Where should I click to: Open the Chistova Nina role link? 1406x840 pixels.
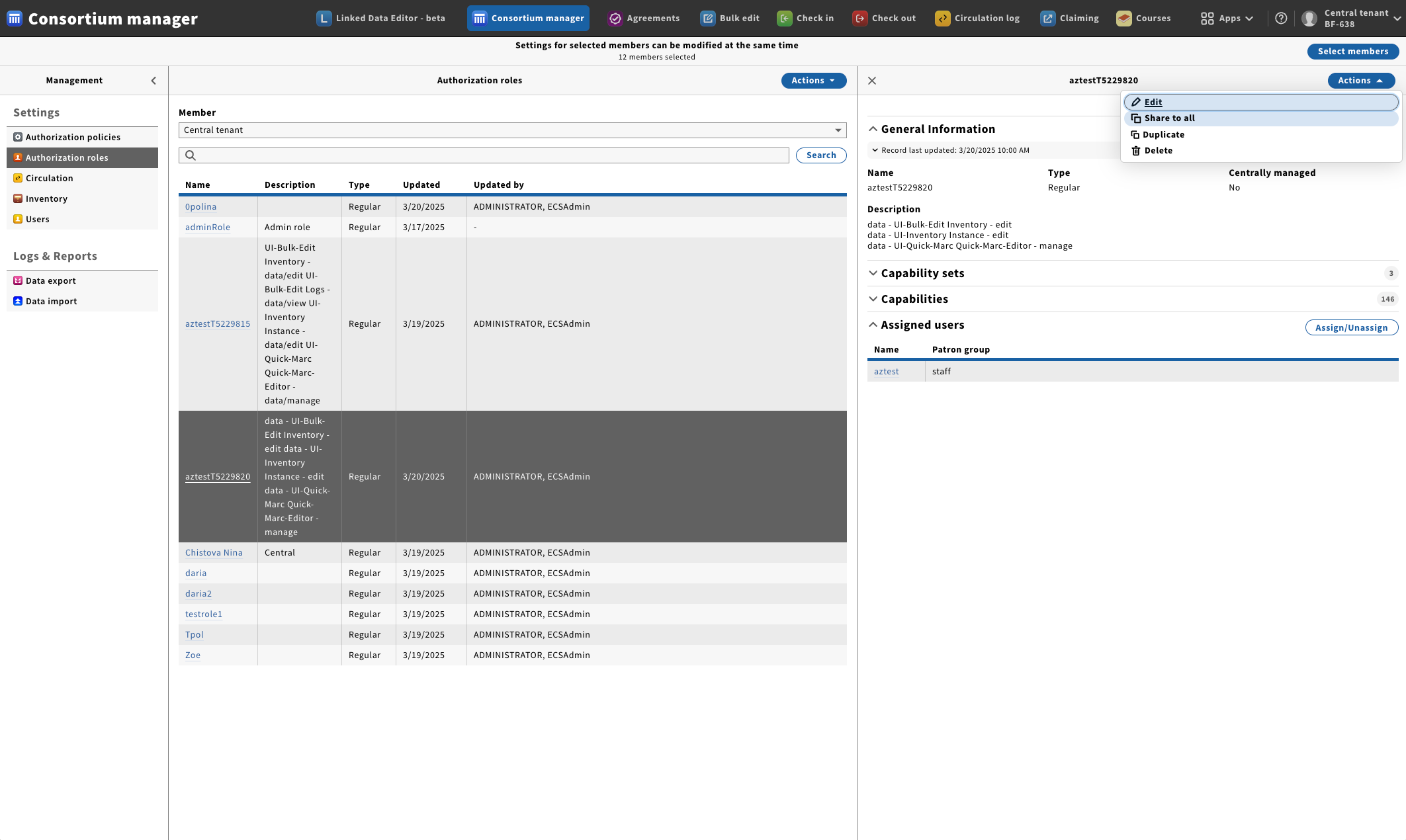tap(214, 553)
